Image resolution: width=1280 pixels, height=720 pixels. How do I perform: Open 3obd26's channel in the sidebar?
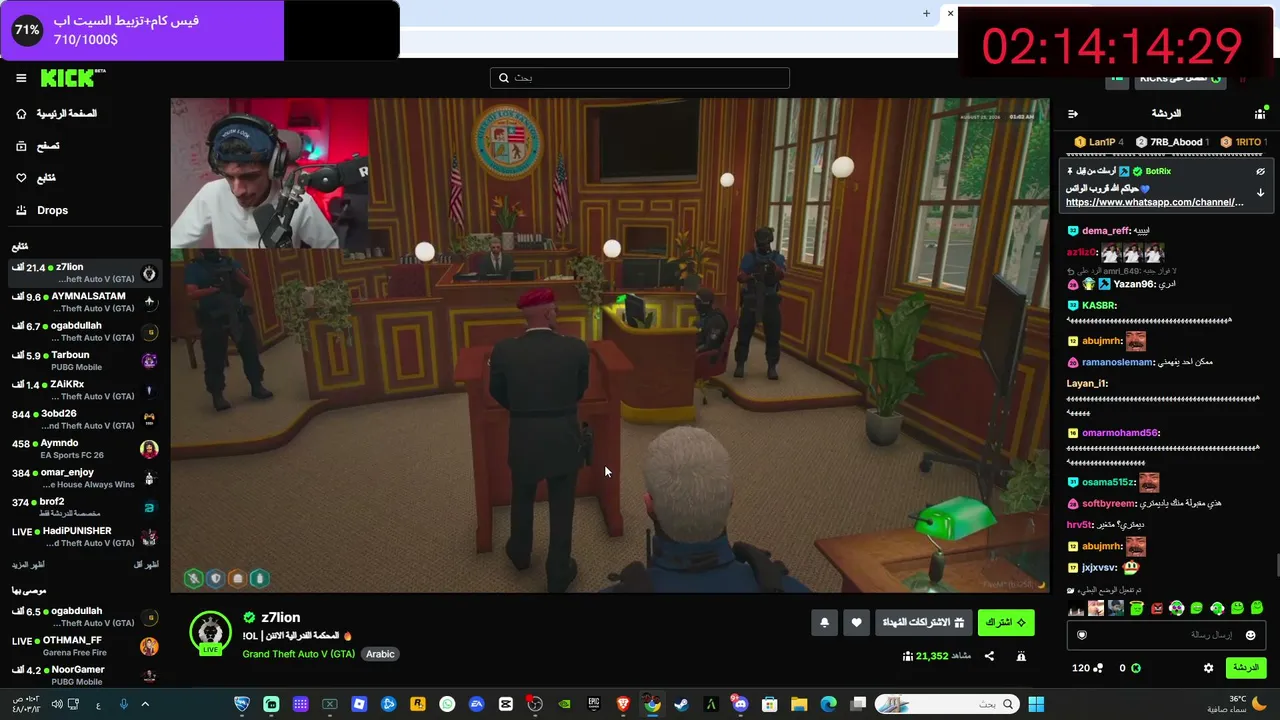(x=85, y=419)
